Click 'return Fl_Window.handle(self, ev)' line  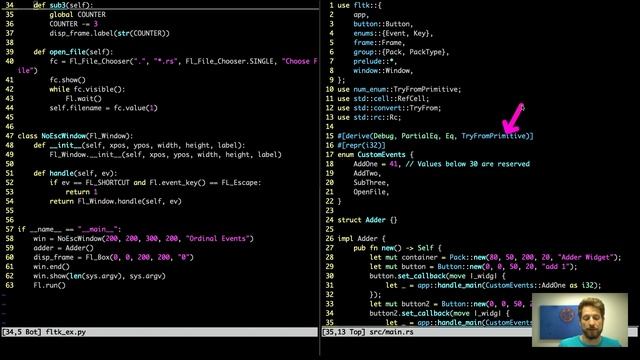coord(116,201)
